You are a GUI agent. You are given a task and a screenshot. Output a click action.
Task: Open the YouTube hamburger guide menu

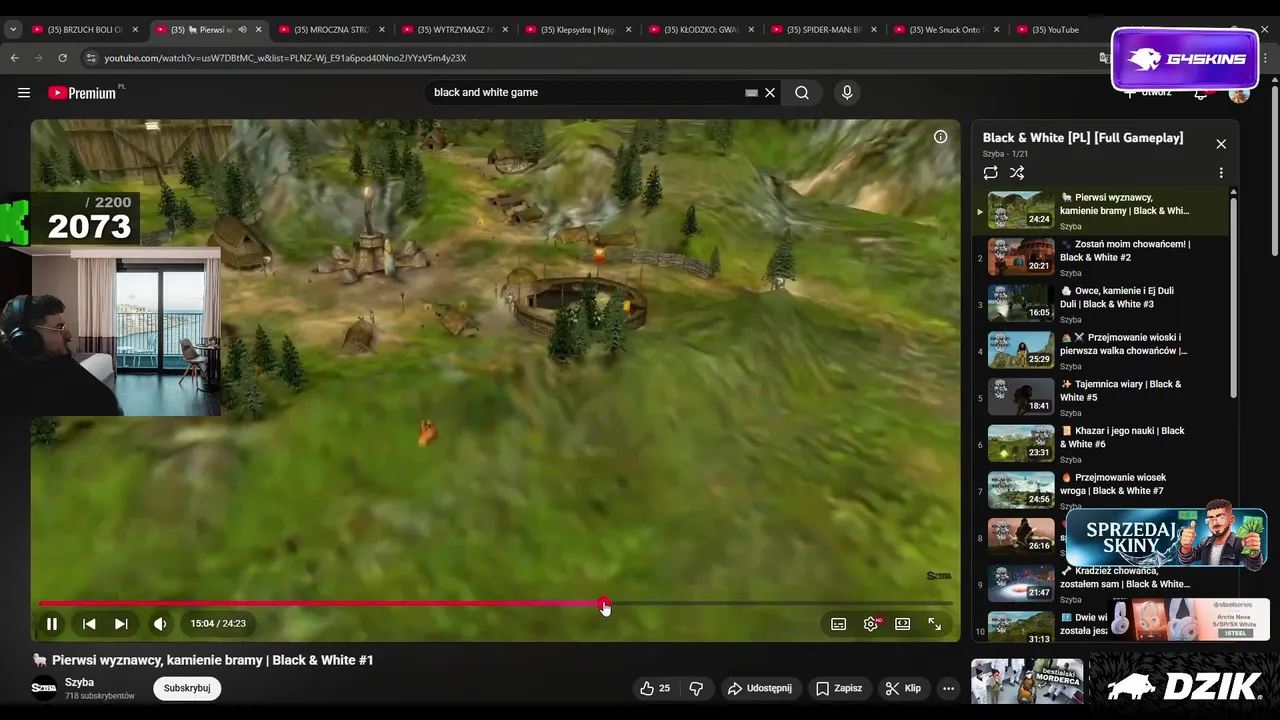[24, 93]
